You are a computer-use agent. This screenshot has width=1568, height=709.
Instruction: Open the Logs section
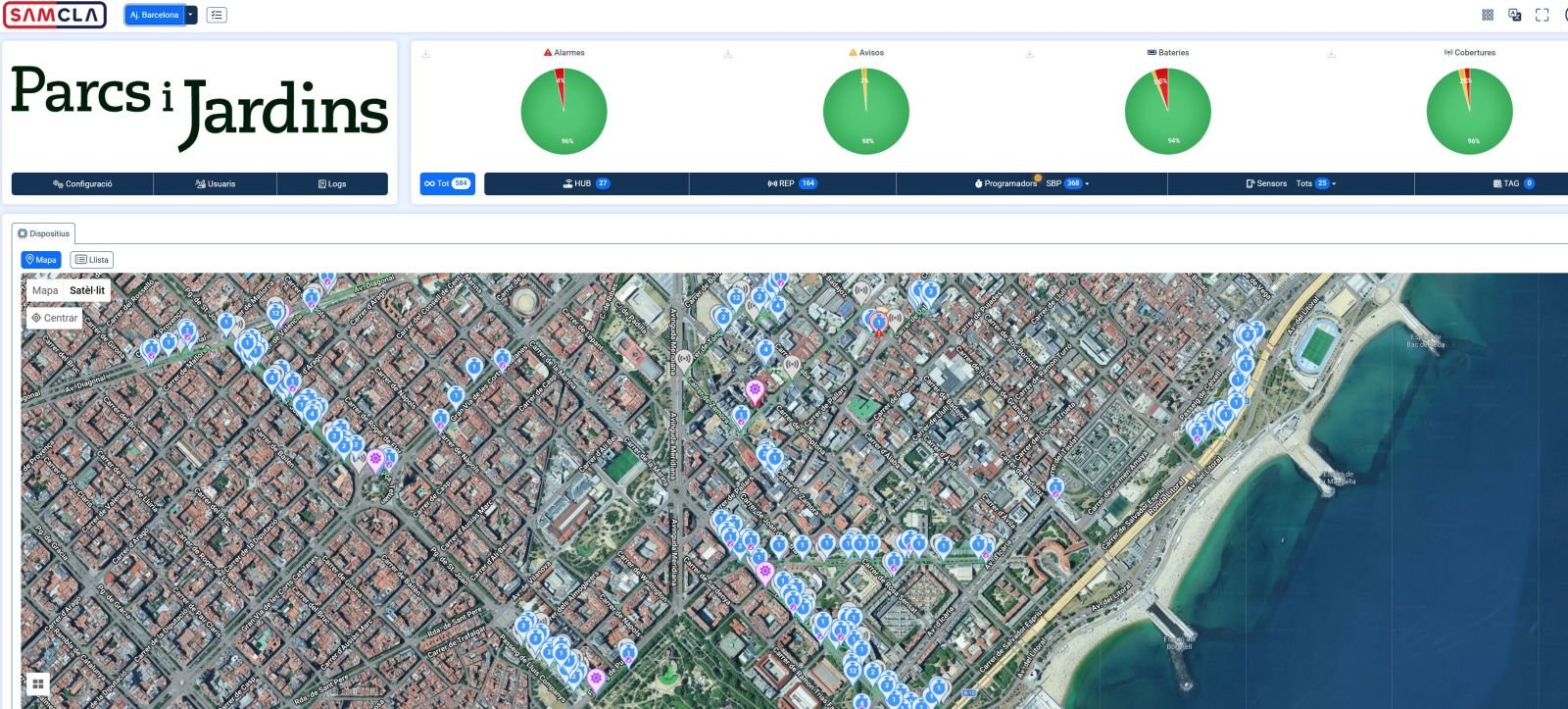(x=332, y=183)
